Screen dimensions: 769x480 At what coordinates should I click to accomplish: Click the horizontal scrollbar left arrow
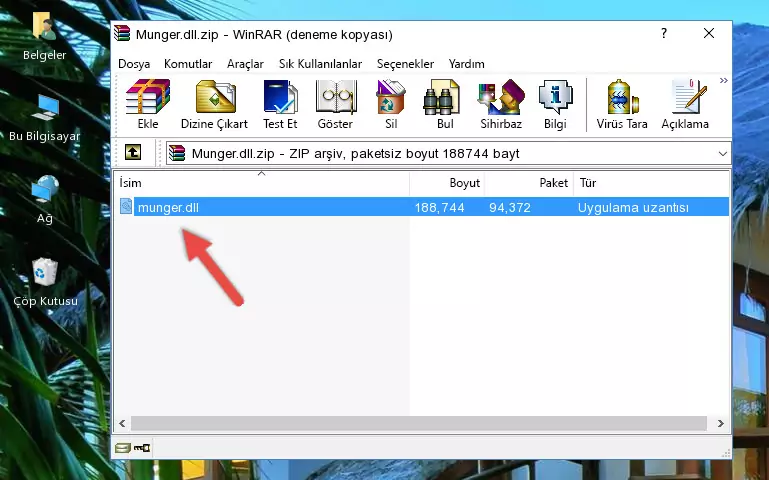[122, 423]
